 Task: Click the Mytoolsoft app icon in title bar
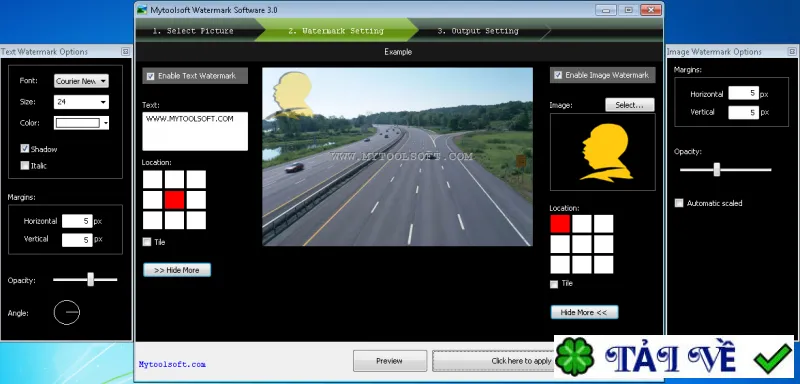(142, 10)
